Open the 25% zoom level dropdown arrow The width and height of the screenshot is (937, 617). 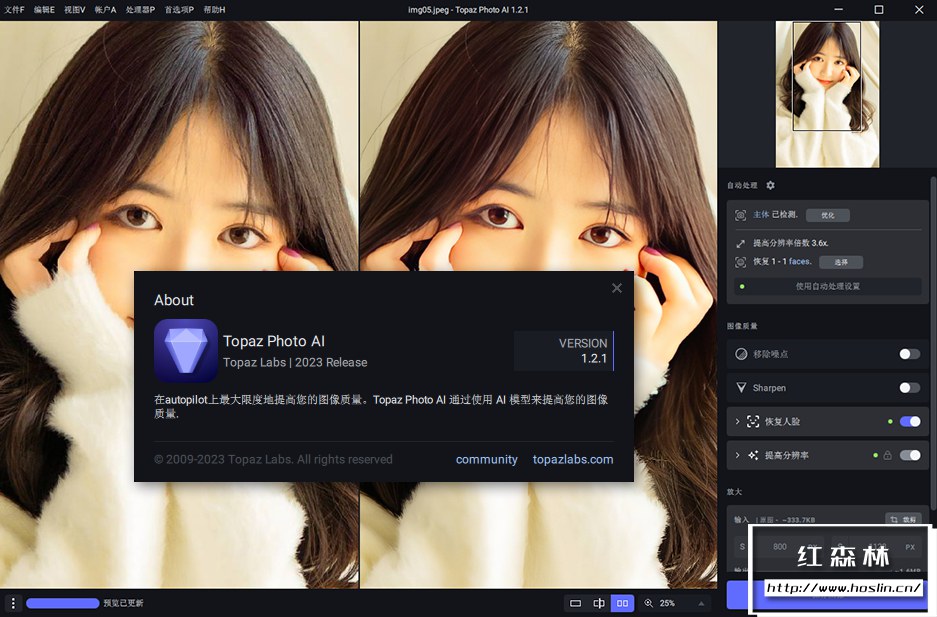[701, 603]
